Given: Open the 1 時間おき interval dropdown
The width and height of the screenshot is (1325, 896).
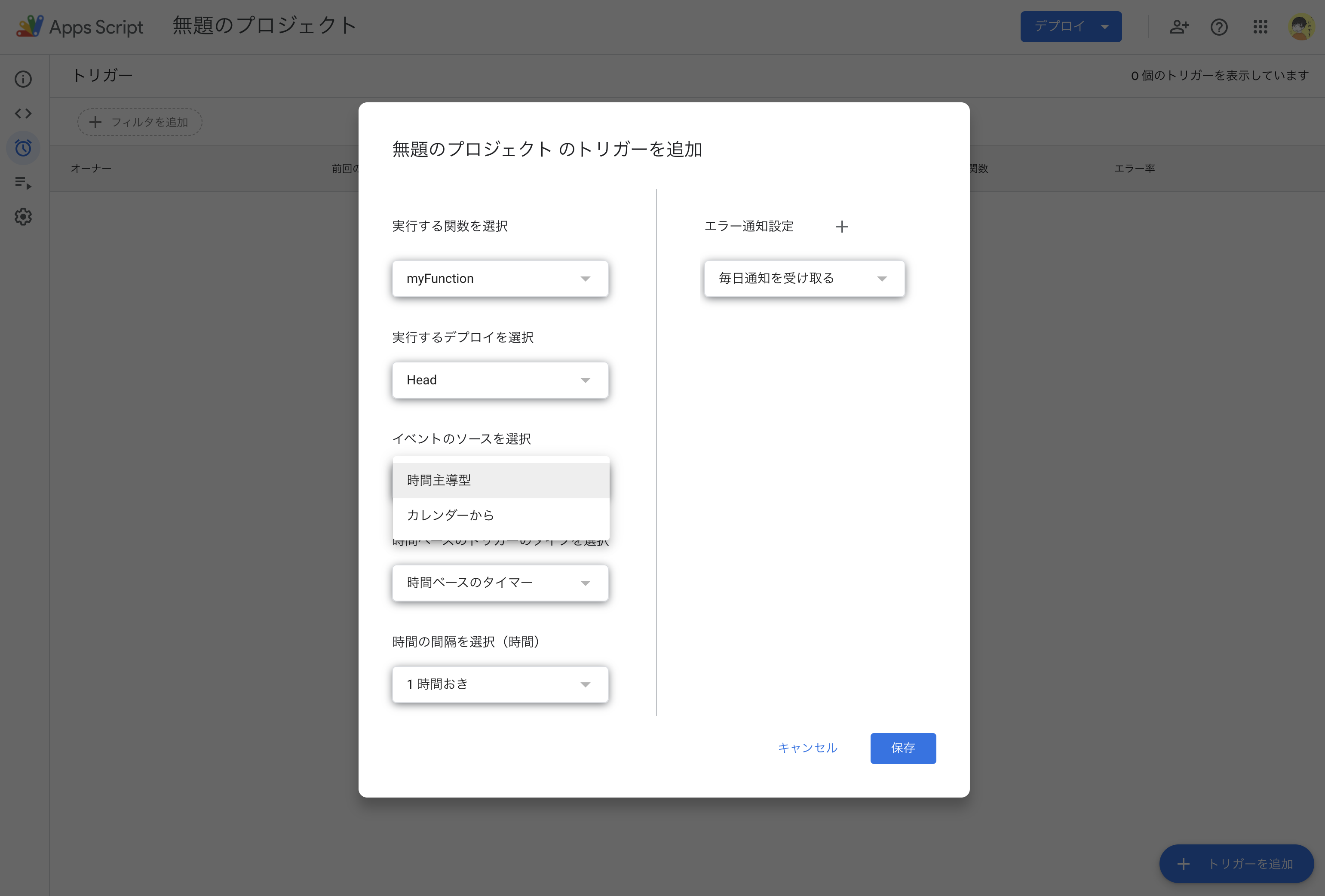Looking at the screenshot, I should tap(500, 684).
